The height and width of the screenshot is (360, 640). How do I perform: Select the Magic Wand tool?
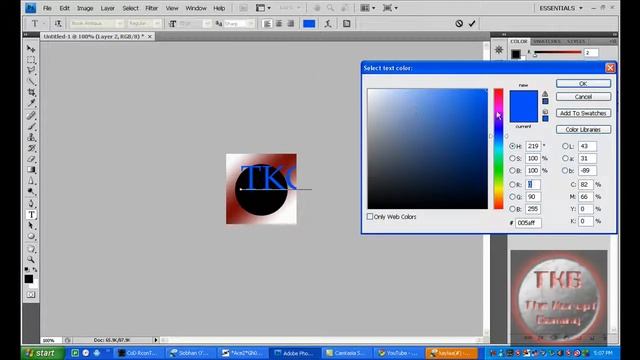pyautogui.click(x=31, y=81)
